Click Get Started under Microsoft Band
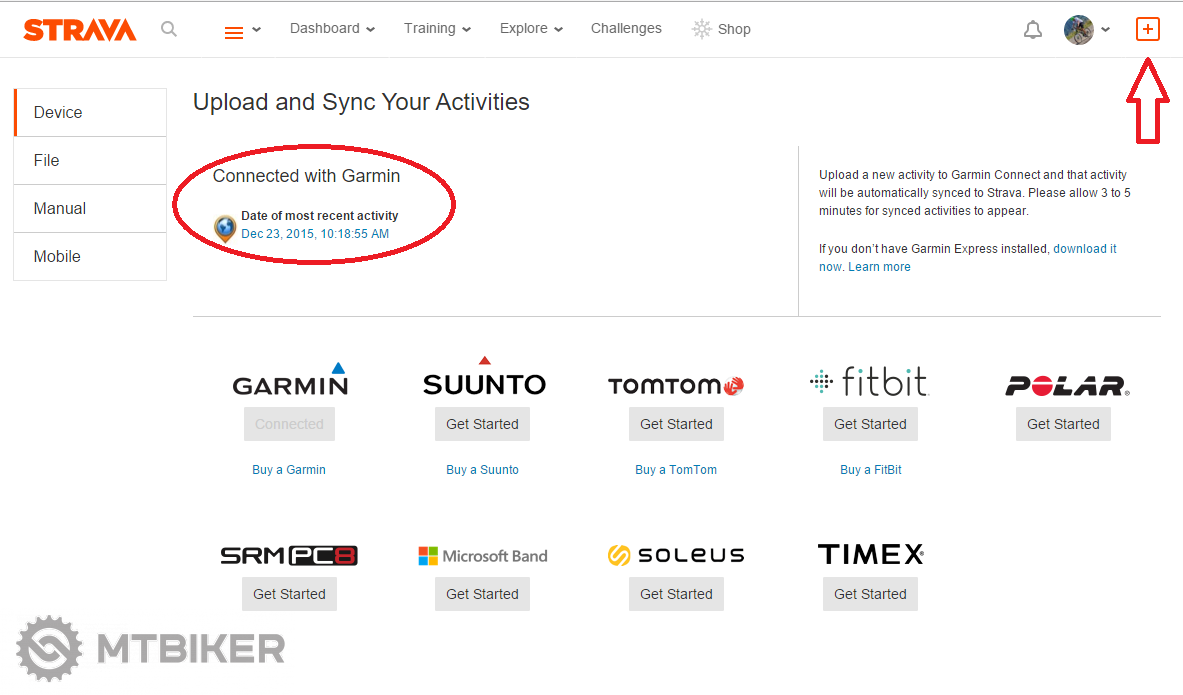 coord(482,594)
